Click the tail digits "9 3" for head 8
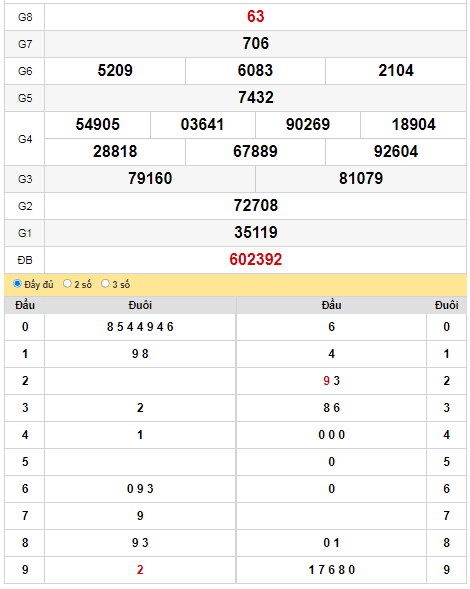 pyautogui.click(x=140, y=543)
